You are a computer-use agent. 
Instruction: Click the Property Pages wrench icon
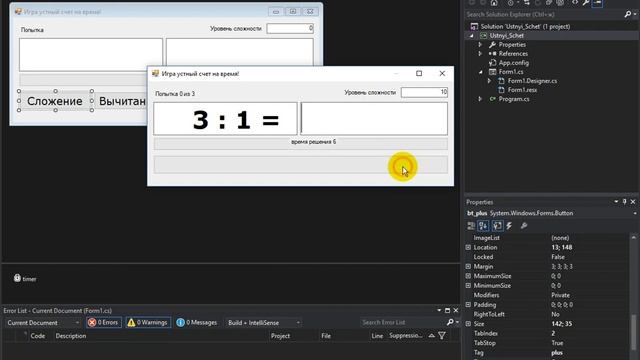(524, 226)
